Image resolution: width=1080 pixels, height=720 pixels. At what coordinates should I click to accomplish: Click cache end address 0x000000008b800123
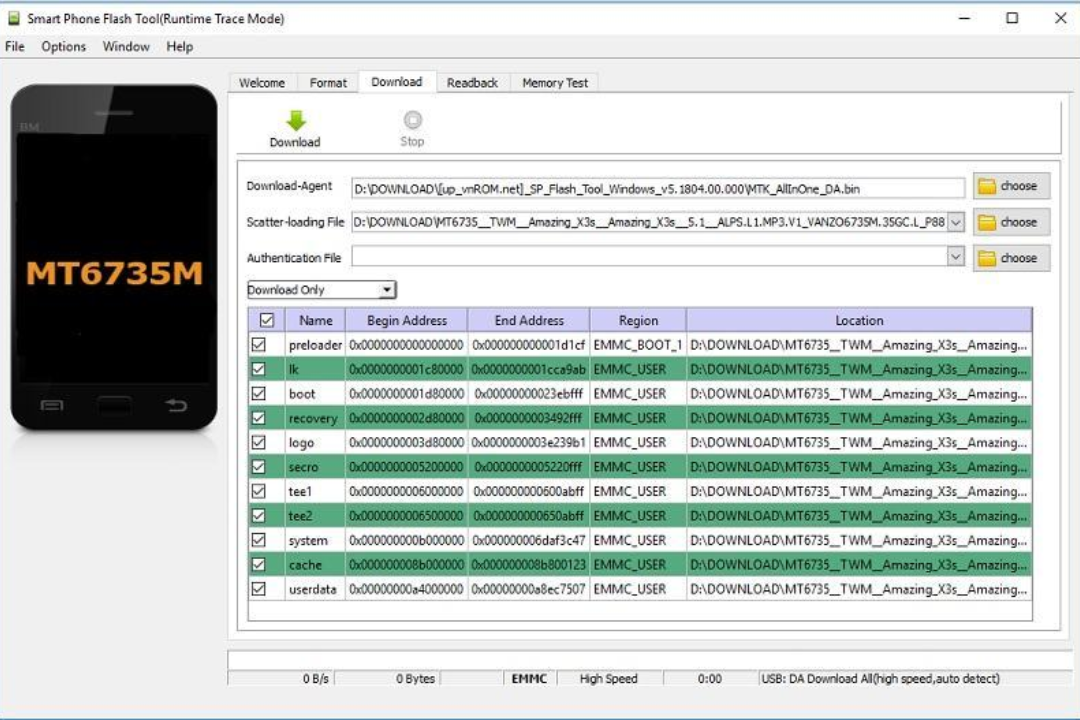529,565
